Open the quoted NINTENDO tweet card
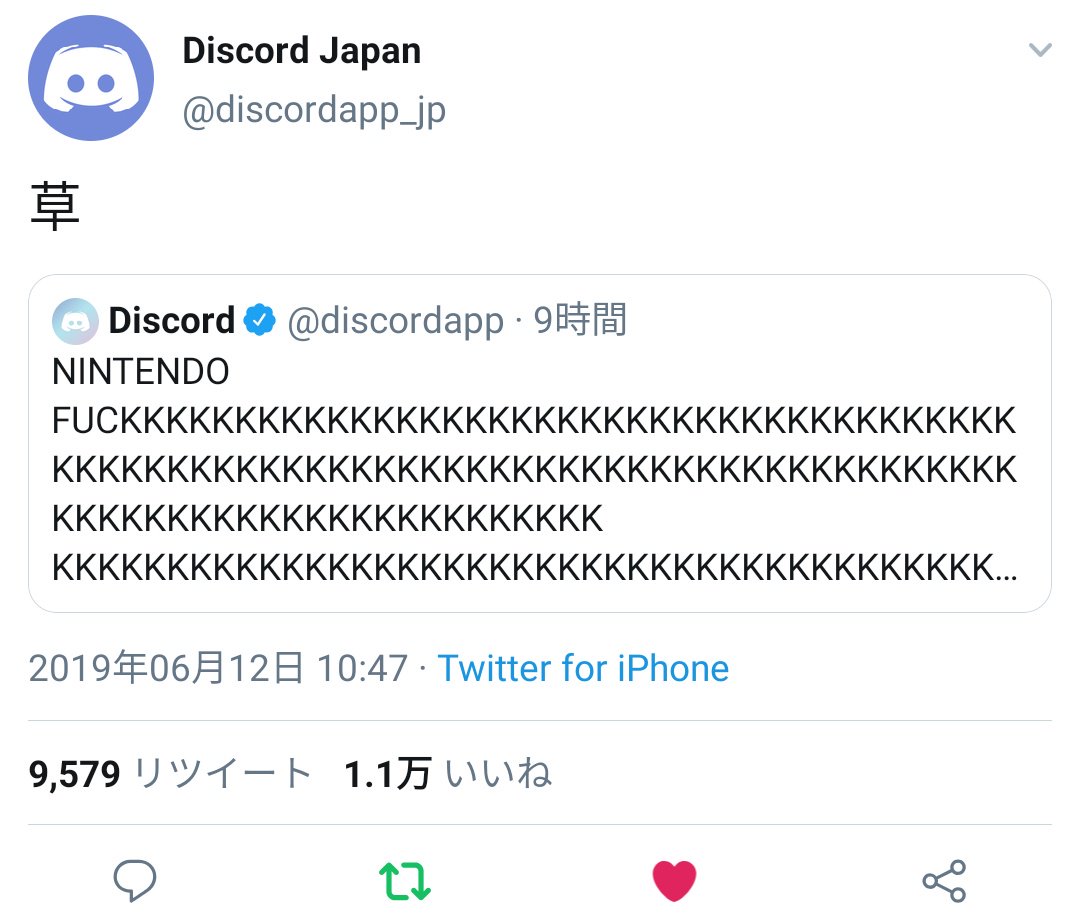 click(x=540, y=443)
